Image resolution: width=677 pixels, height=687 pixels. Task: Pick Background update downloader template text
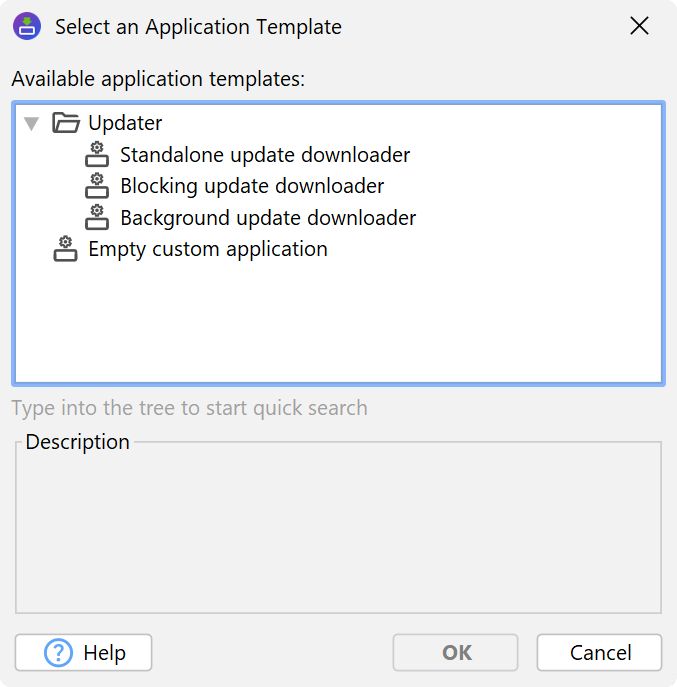[268, 217]
